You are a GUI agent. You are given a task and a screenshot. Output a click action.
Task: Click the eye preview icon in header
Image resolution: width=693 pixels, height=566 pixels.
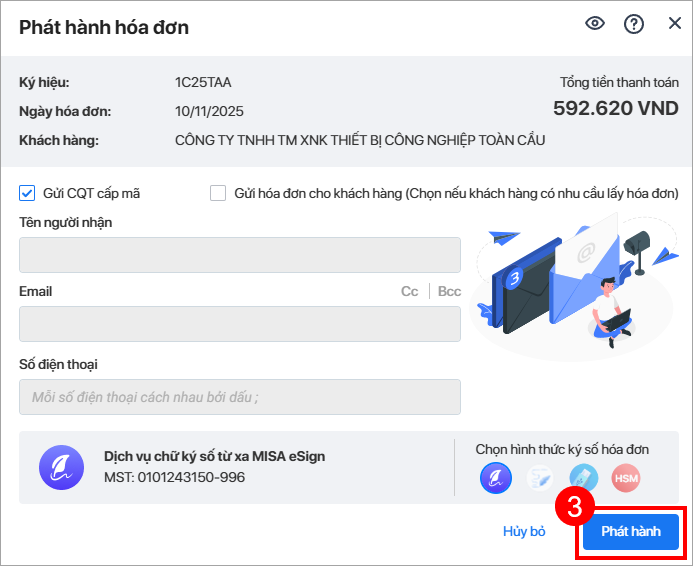pyautogui.click(x=595, y=24)
